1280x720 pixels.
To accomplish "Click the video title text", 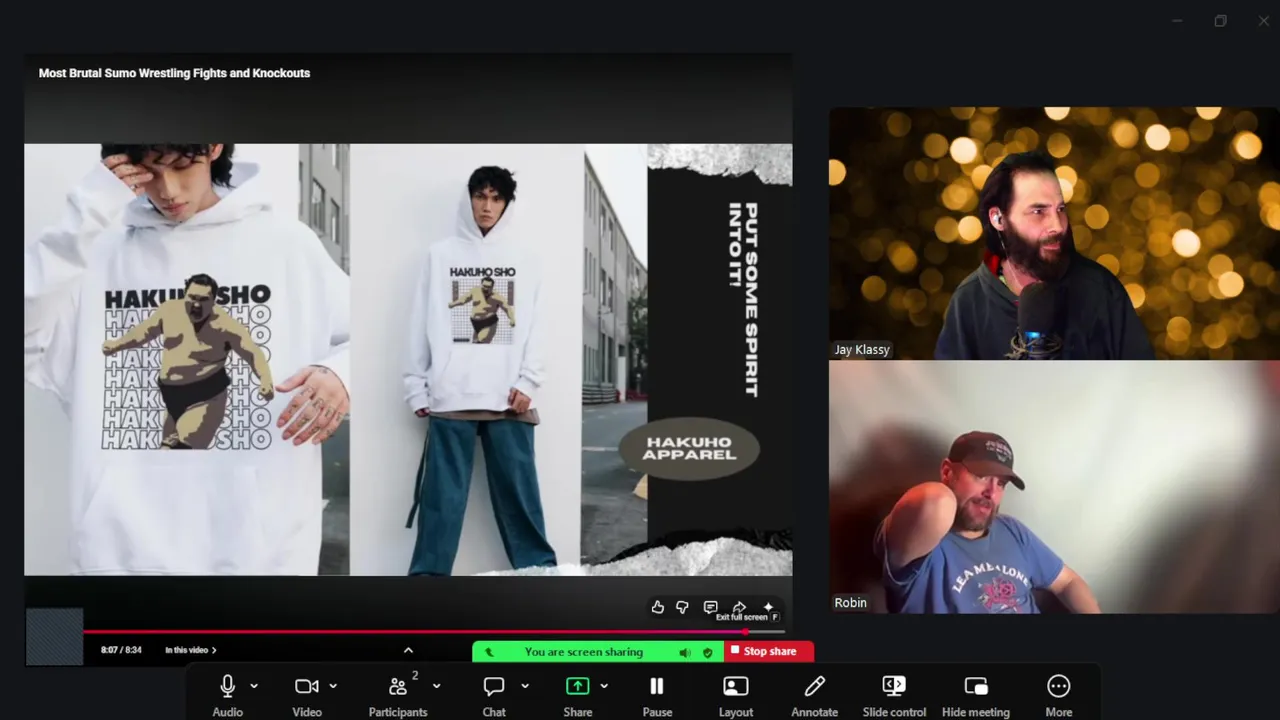I will (x=174, y=73).
